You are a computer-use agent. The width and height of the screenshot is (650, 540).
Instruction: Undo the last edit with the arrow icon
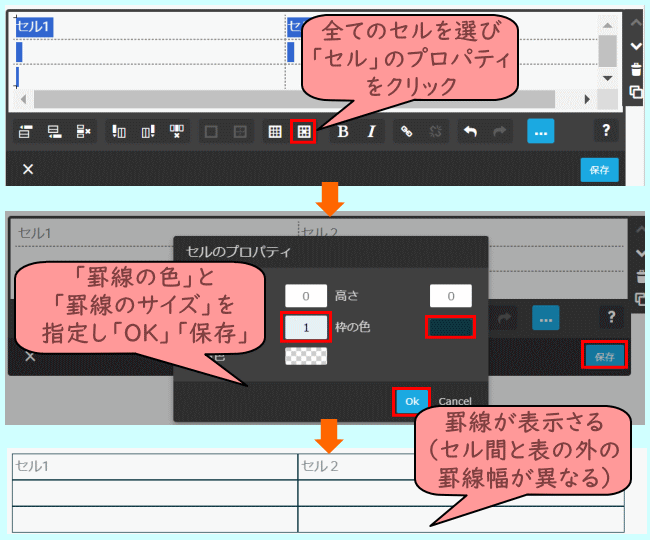(470, 132)
